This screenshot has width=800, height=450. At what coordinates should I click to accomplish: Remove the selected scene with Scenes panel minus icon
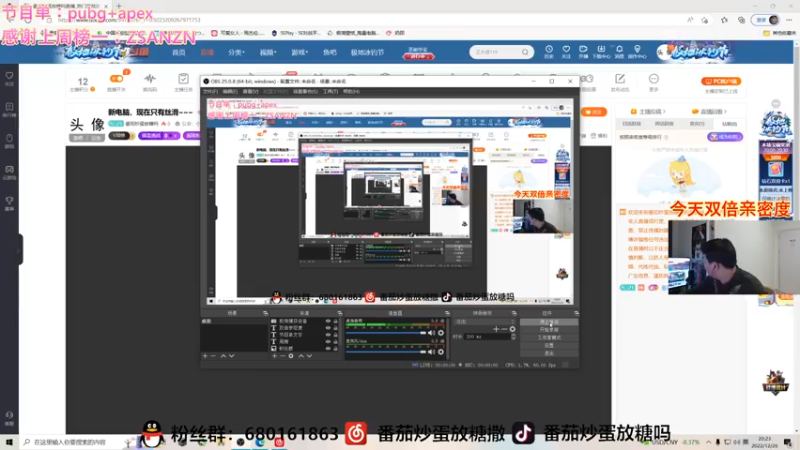click(213, 356)
